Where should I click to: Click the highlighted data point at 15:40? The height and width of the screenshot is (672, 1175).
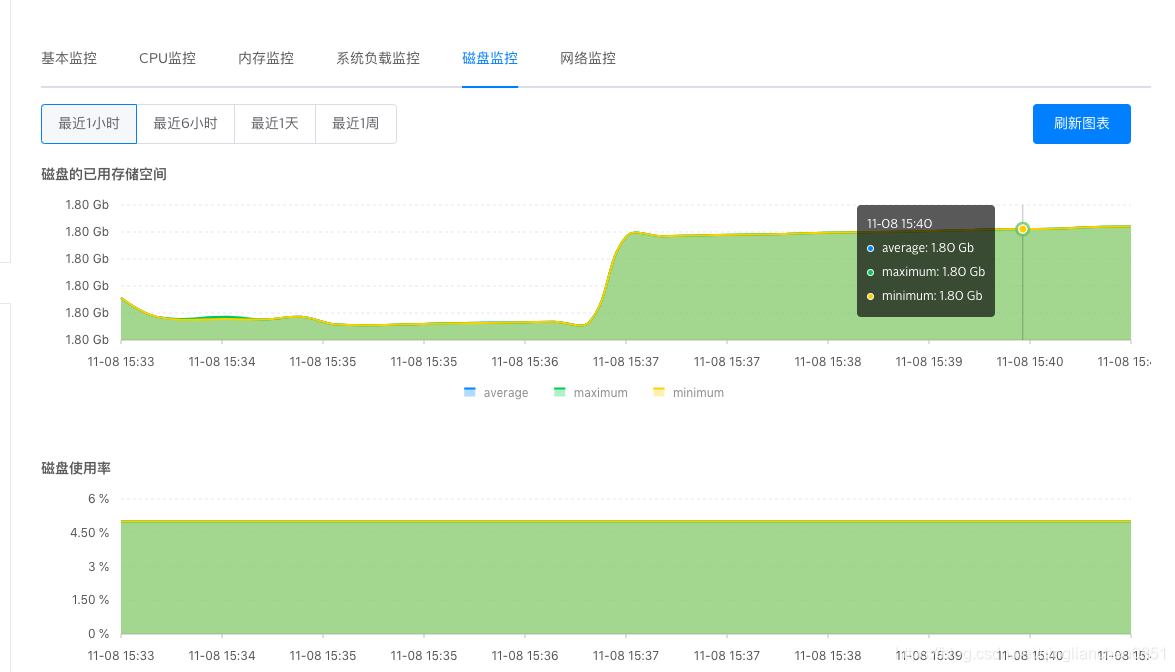click(1022, 229)
